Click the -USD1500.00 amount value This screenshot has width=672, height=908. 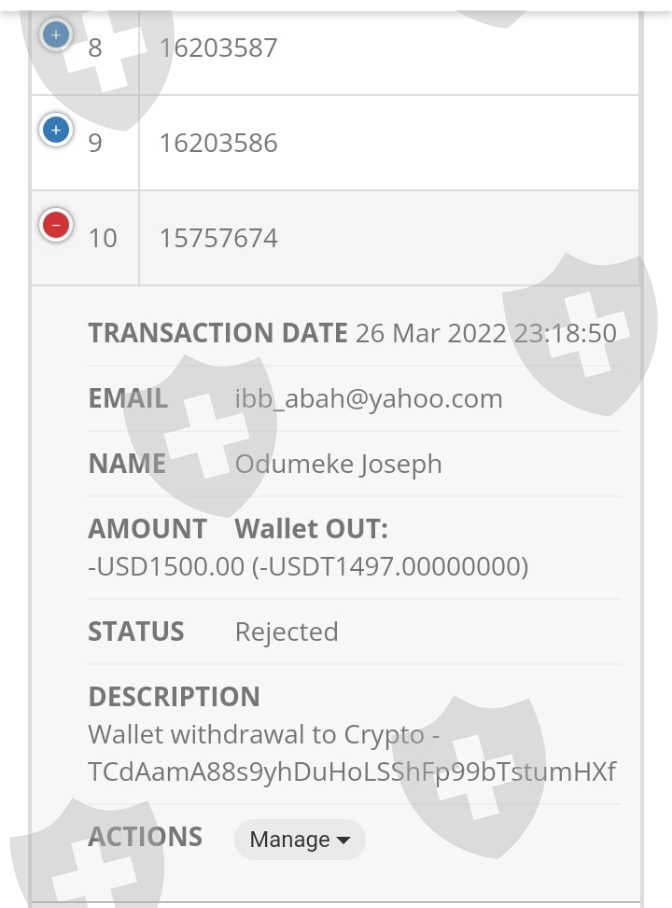click(166, 566)
